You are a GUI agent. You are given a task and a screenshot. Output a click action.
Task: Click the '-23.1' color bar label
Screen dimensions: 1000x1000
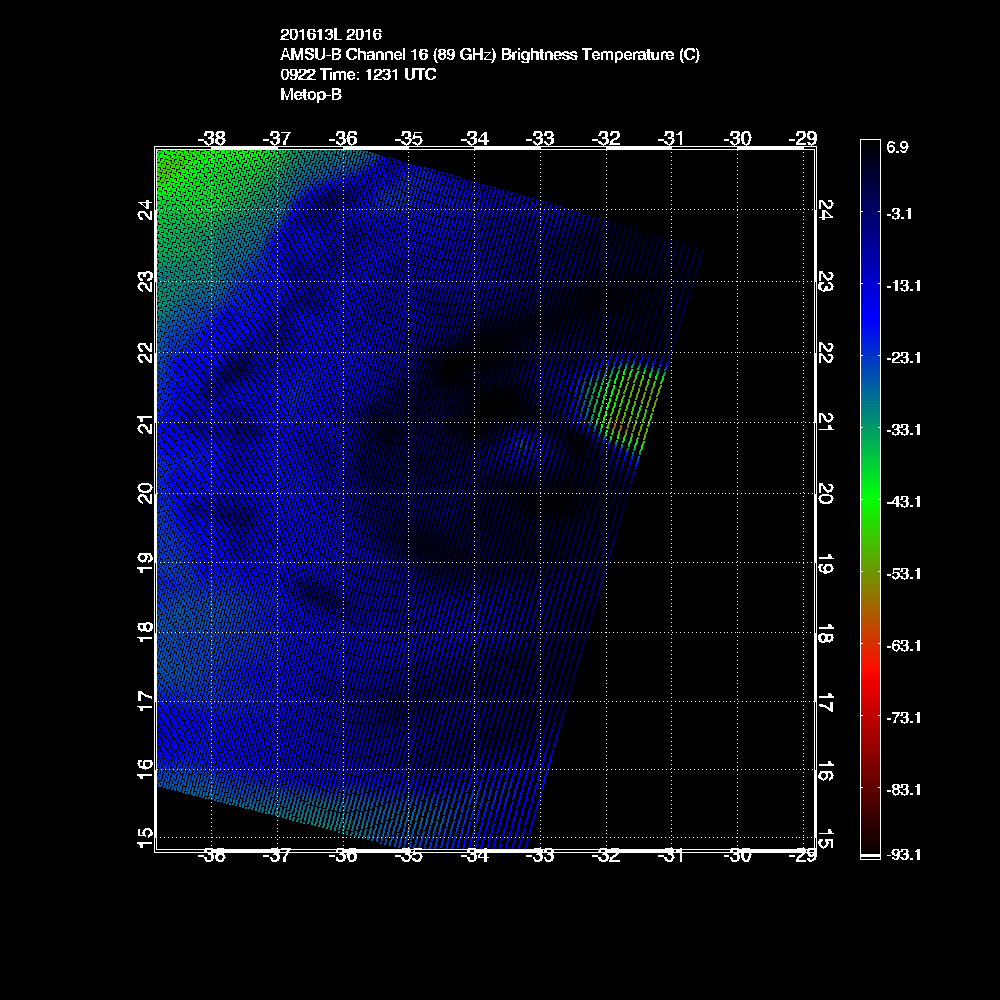(903, 358)
